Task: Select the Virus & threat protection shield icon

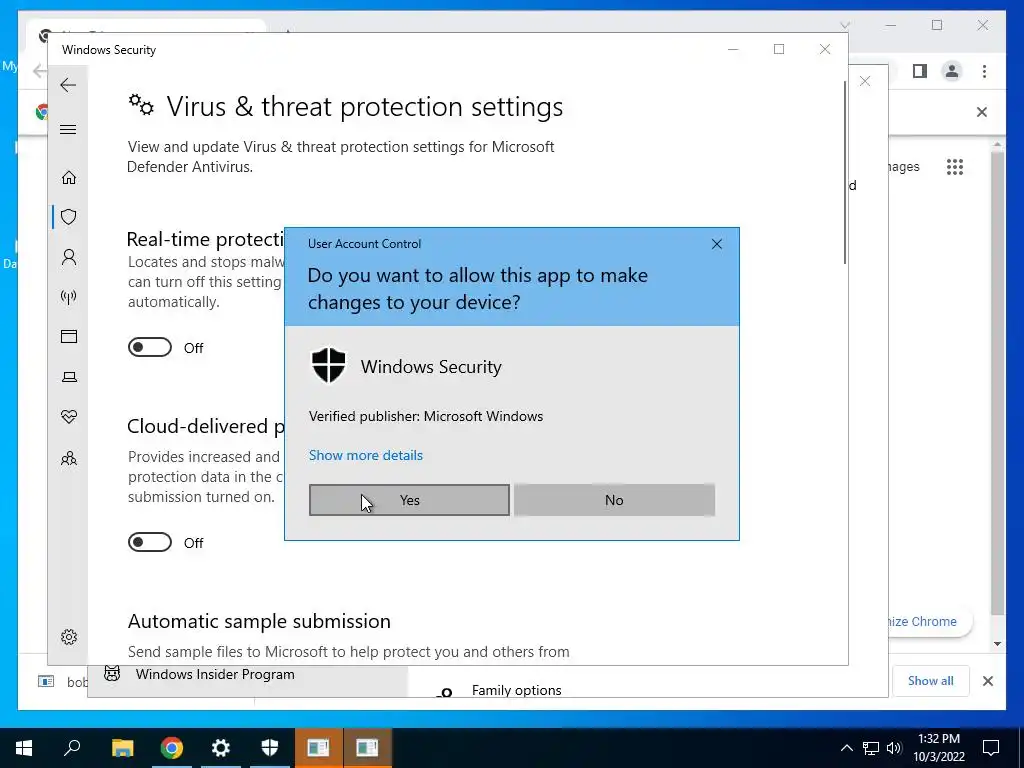Action: (69, 217)
